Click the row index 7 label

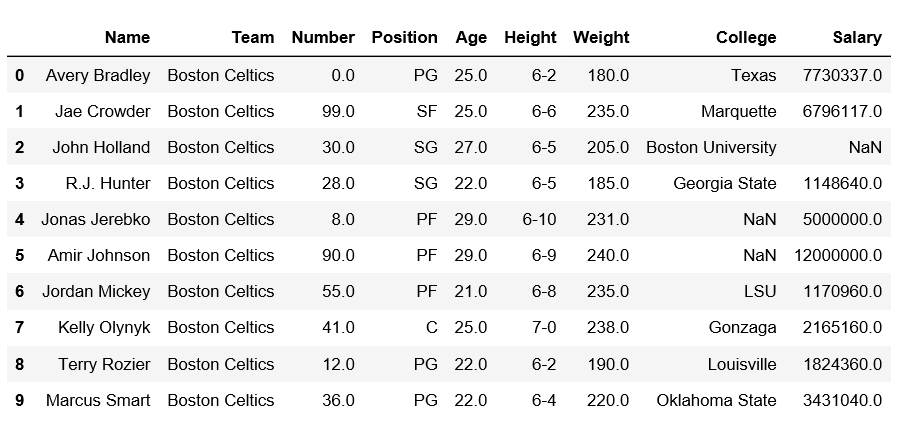20,327
